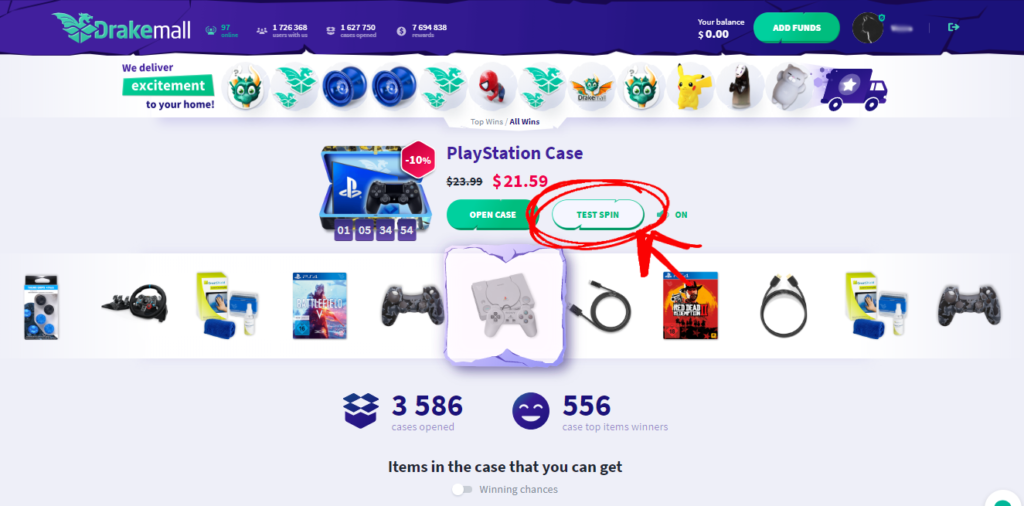This screenshot has height=506, width=1024.
Task: Click the logout icon in header
Action: pyautogui.click(x=953, y=27)
